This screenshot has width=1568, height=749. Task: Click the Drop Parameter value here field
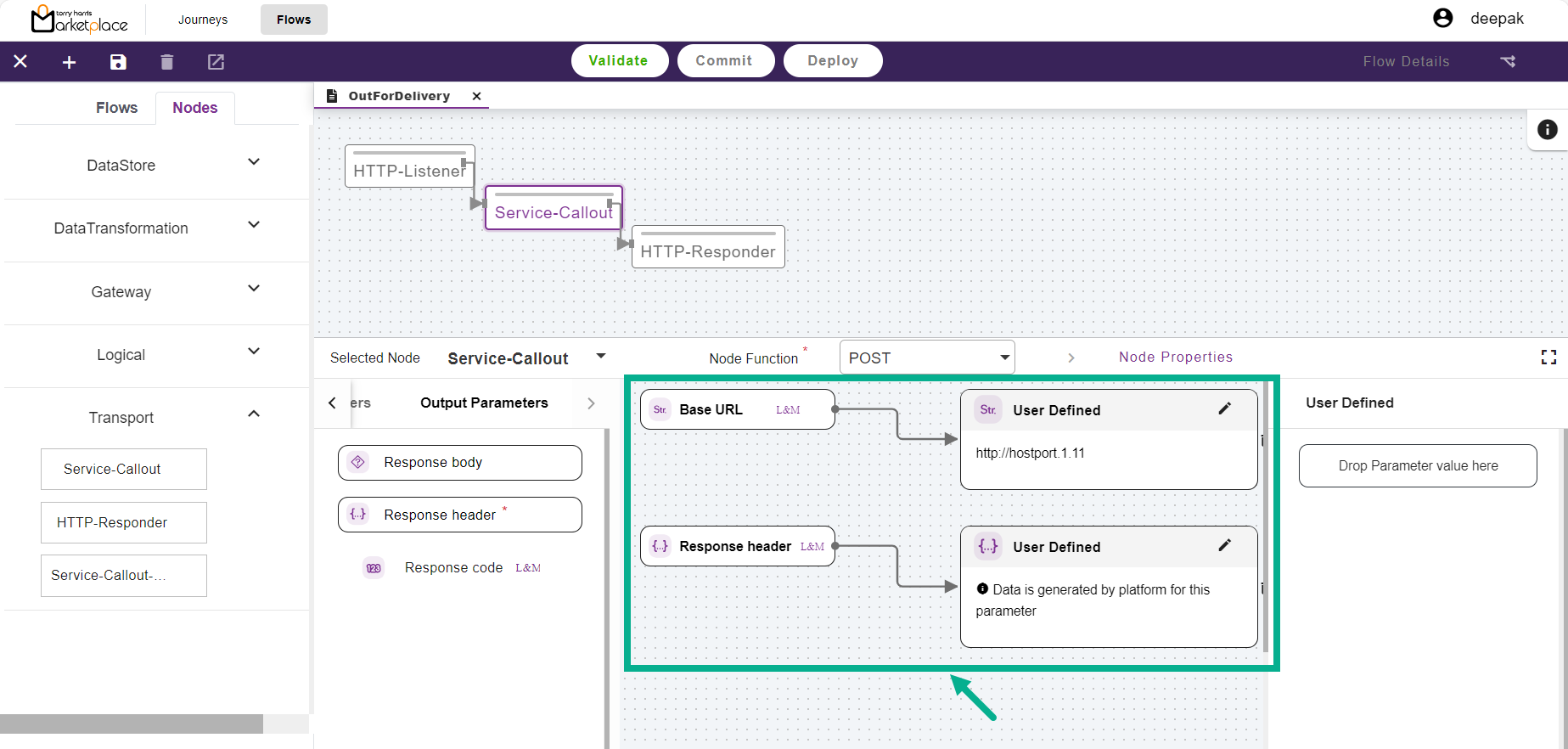point(1417,466)
